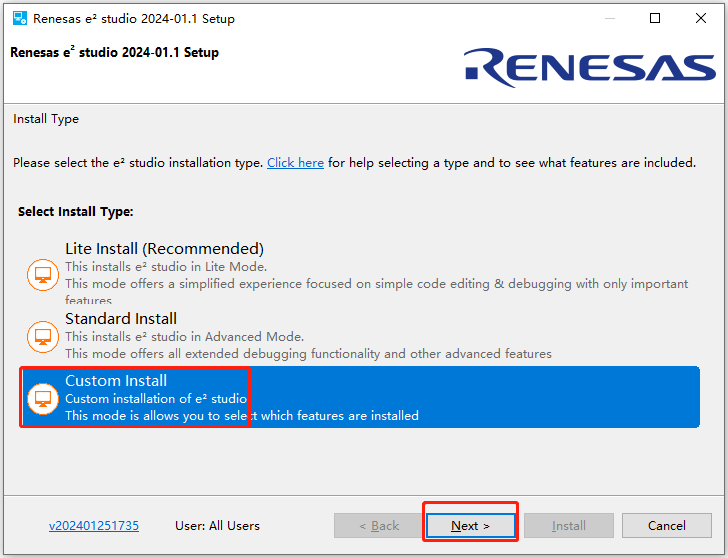Maximize the setup window
Viewport: 728px width, 558px height.
click(655, 18)
